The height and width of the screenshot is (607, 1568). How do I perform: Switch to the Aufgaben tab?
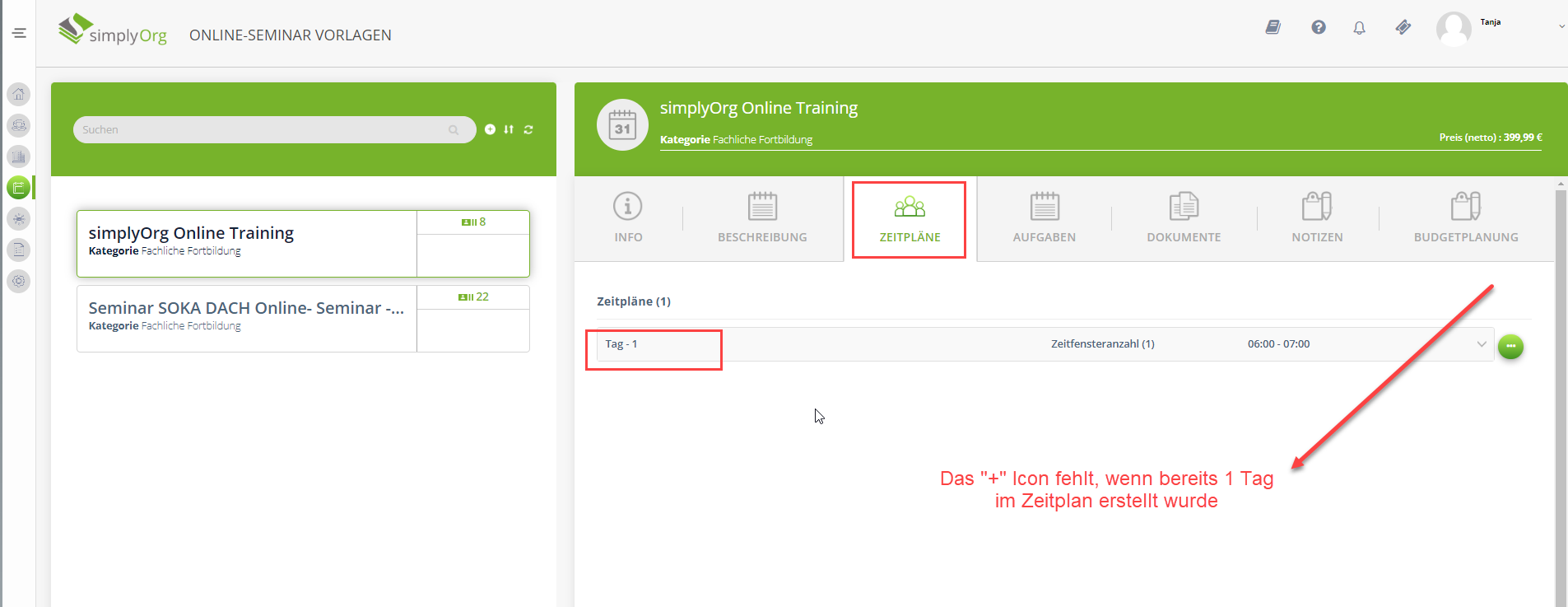(1044, 219)
